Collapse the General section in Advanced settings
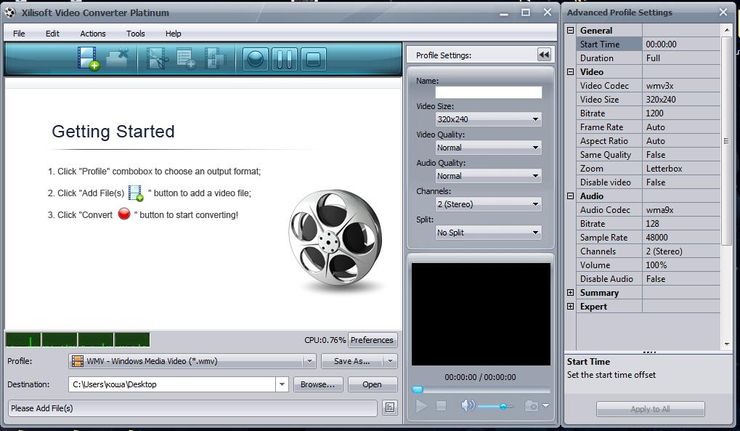The height and width of the screenshot is (431, 740). (x=571, y=31)
